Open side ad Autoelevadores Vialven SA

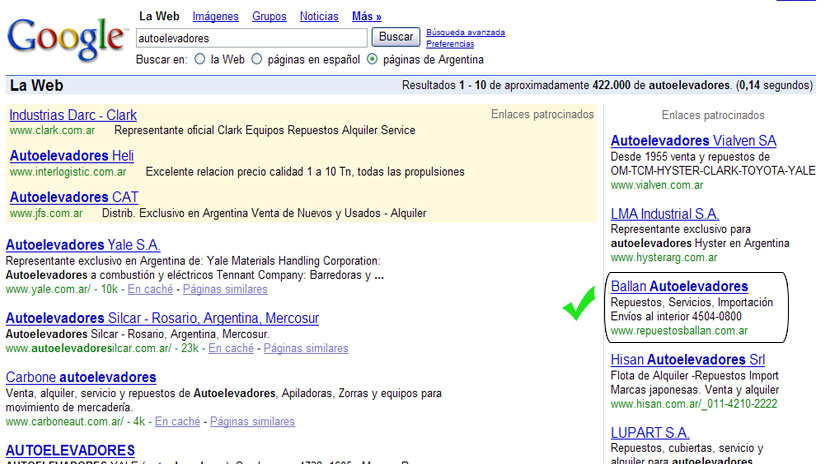coord(694,141)
